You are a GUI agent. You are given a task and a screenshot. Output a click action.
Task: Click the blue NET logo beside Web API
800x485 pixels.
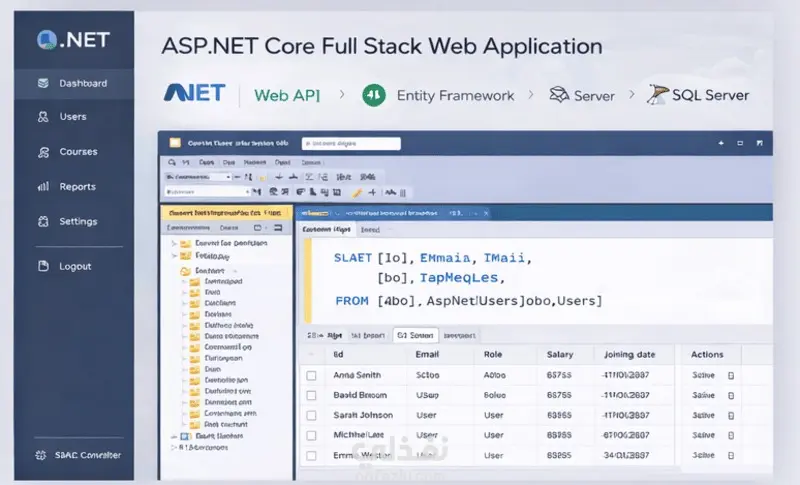(194, 93)
